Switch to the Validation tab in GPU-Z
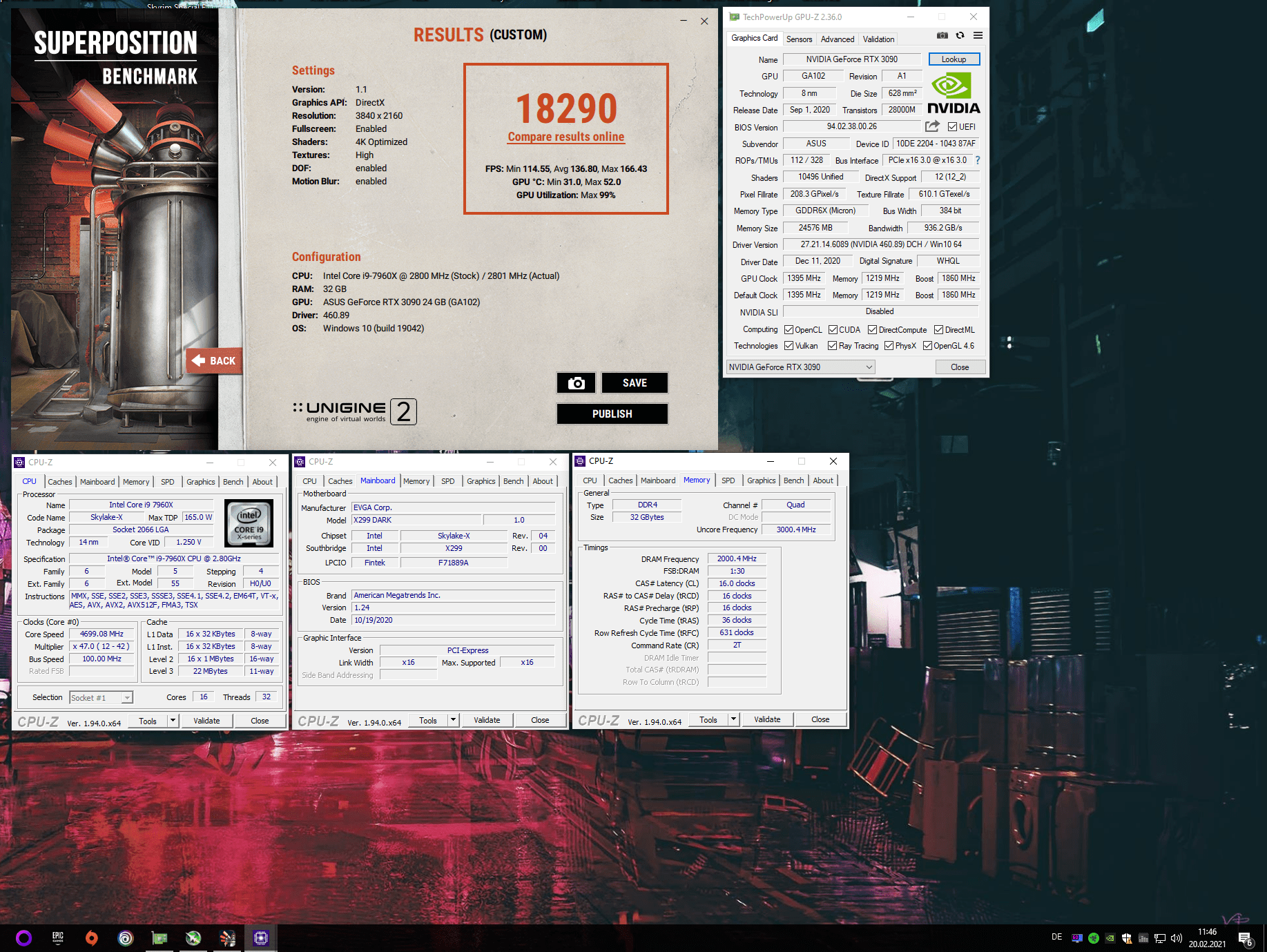Viewport: 1267px width, 952px height. [x=878, y=39]
